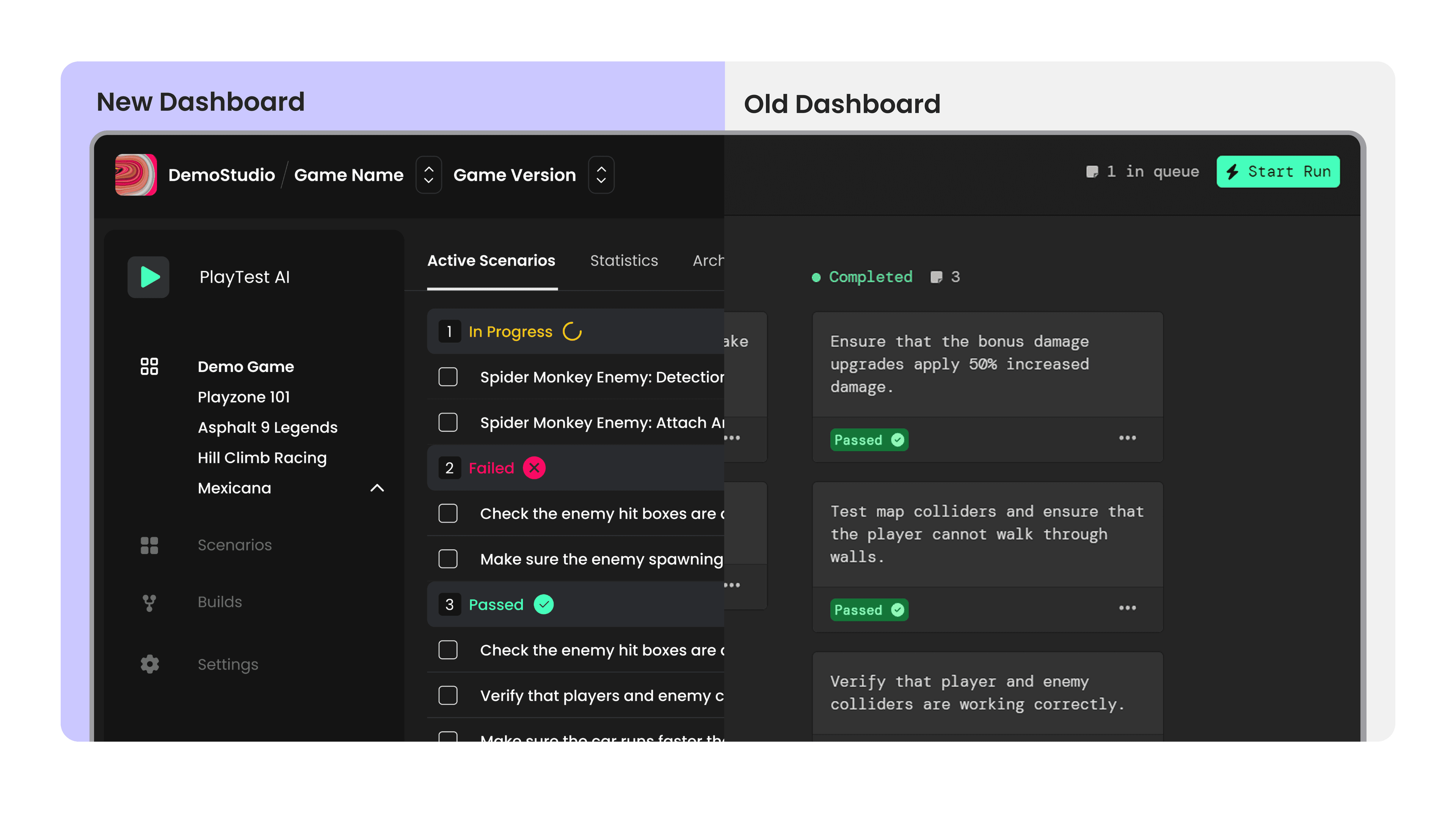The image size is (1456, 819).
Task: Check the Spider Monkey Enemy Detection scenario
Action: [x=448, y=377]
